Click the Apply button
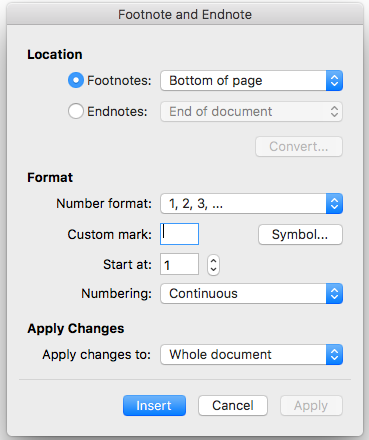 (311, 406)
